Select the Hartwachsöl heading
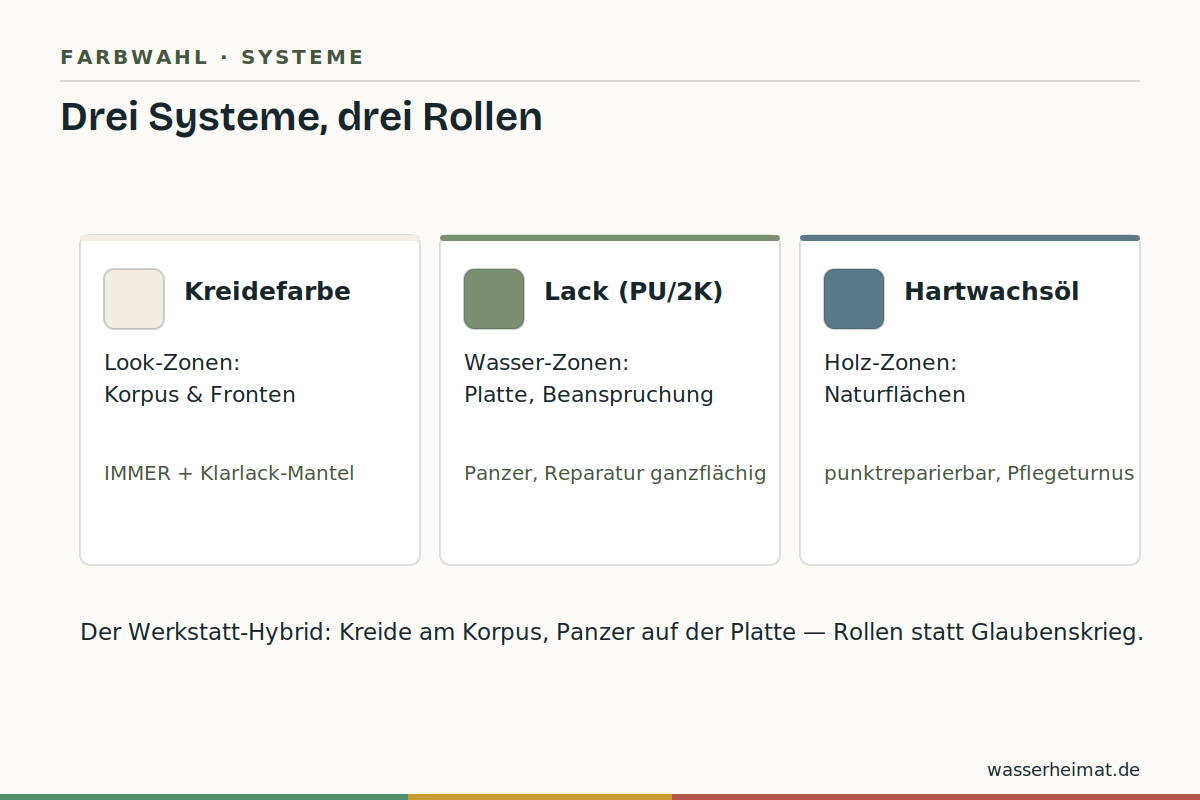 point(991,292)
